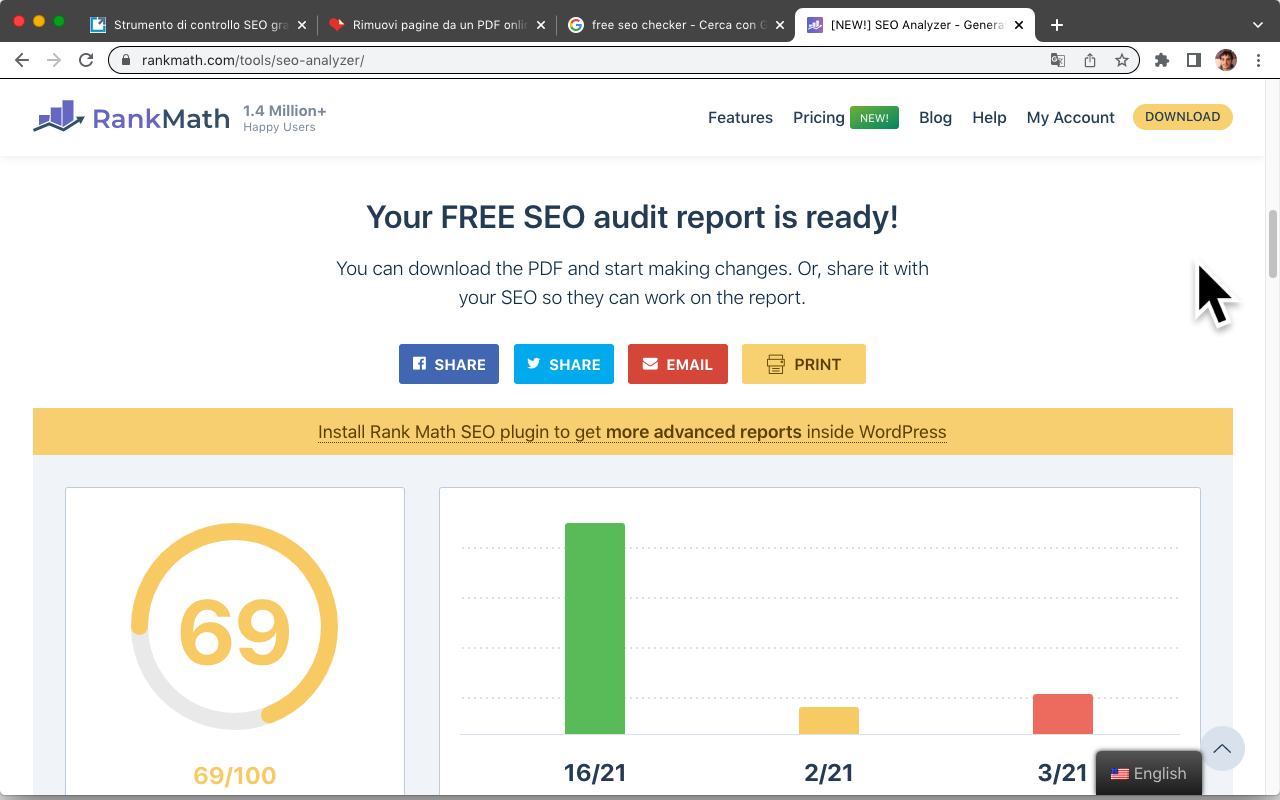This screenshot has height=800, width=1280.
Task: Open the Blog menu item
Action: click(x=935, y=117)
